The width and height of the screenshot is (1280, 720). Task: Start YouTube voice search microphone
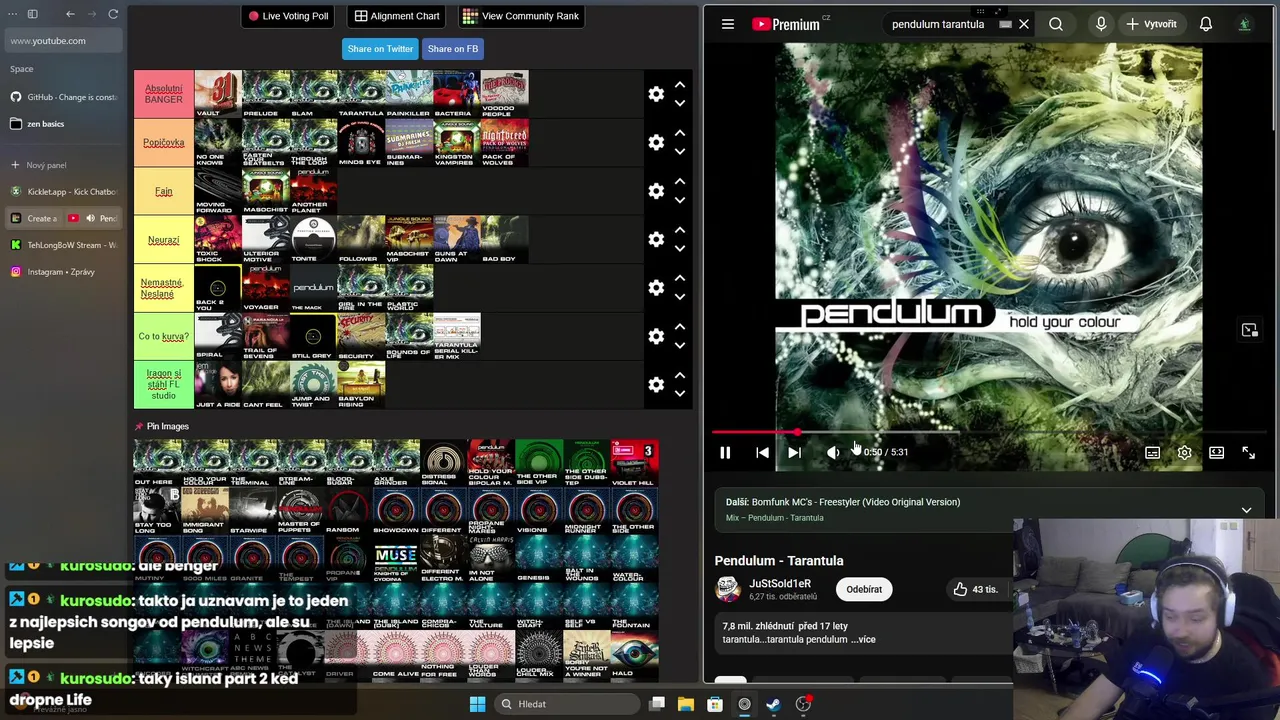[1101, 24]
